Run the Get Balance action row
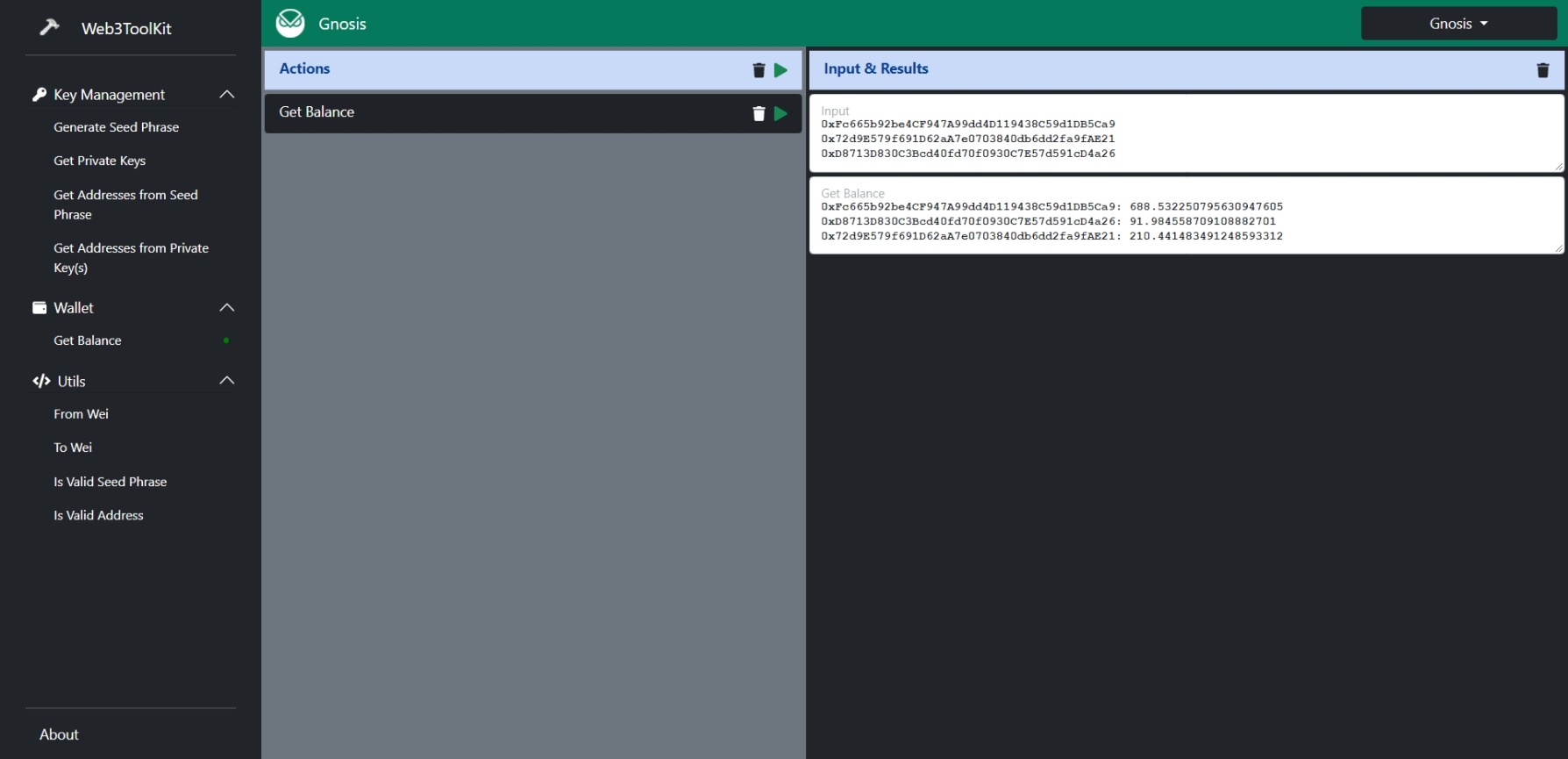 pos(780,113)
